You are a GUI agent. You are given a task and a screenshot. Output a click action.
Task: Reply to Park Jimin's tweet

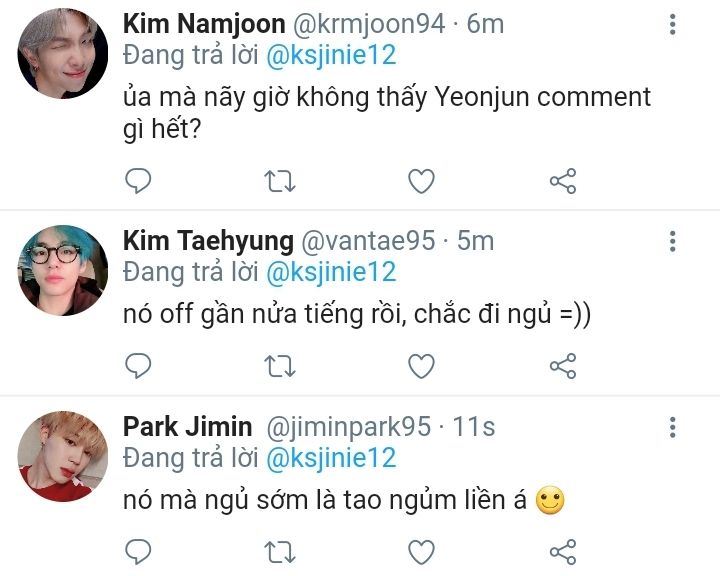138,551
